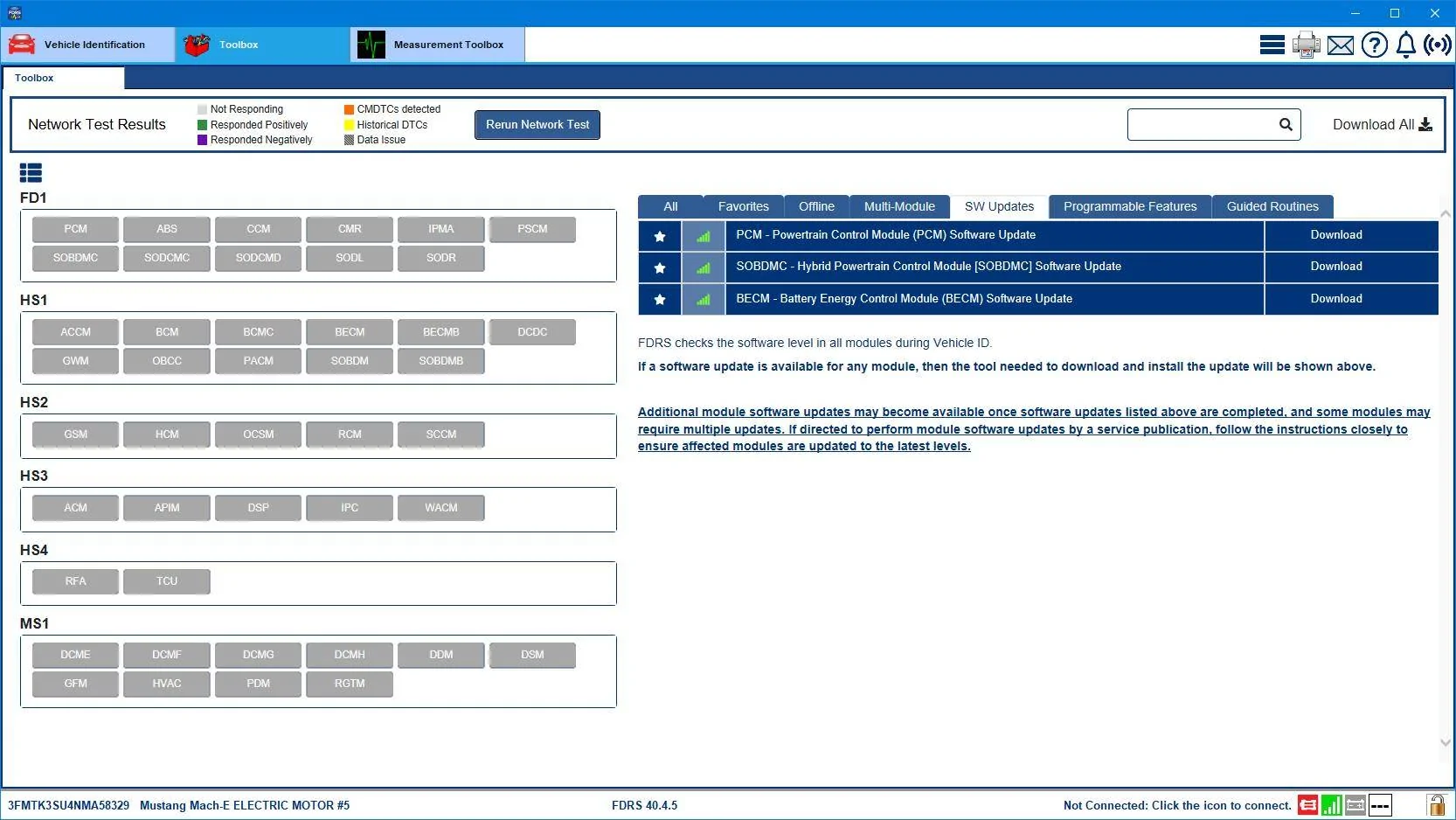The image size is (1456, 820).
Task: Toggle favorite star for PCM Software Update
Action: pos(660,235)
